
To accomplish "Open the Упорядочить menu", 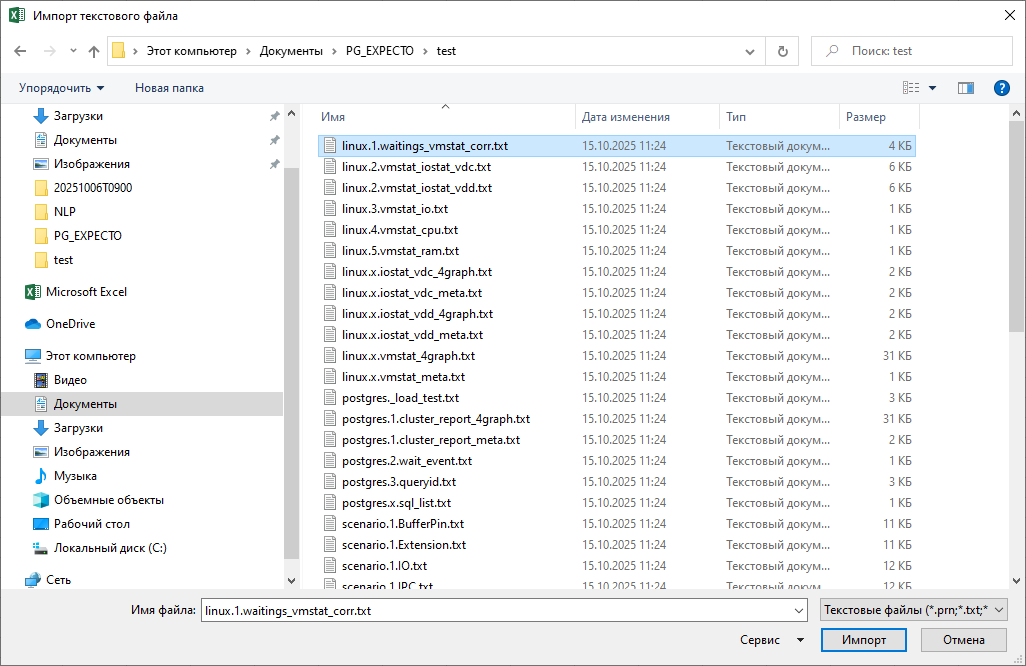I will click(62, 88).
